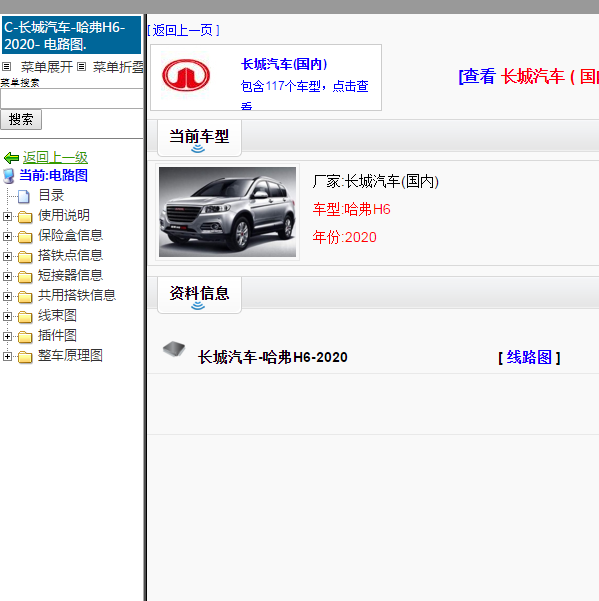Click the 菜单折叠 collapse-all icon
599x601 pixels.
click(81, 67)
